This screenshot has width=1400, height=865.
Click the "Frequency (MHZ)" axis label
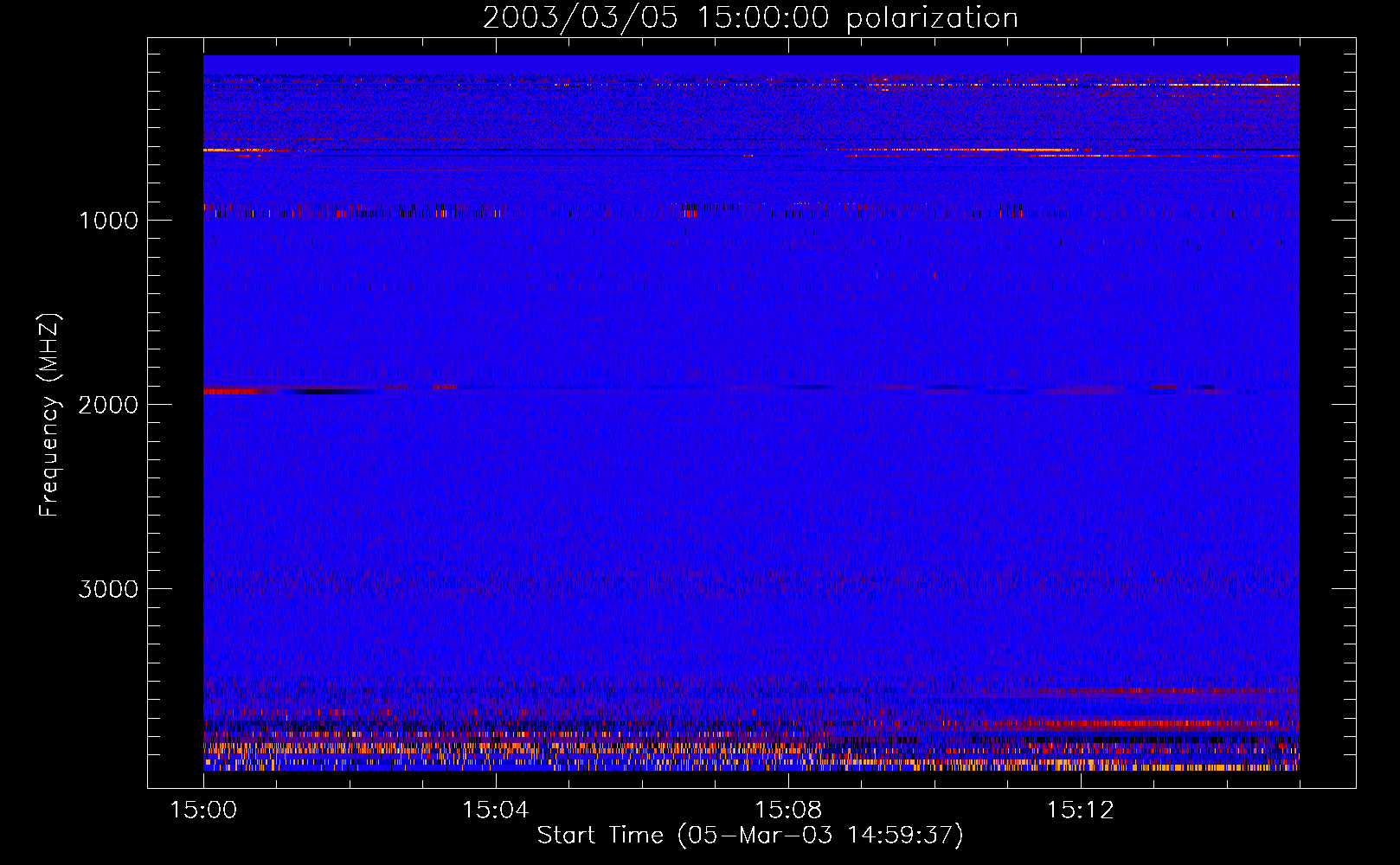click(x=50, y=415)
